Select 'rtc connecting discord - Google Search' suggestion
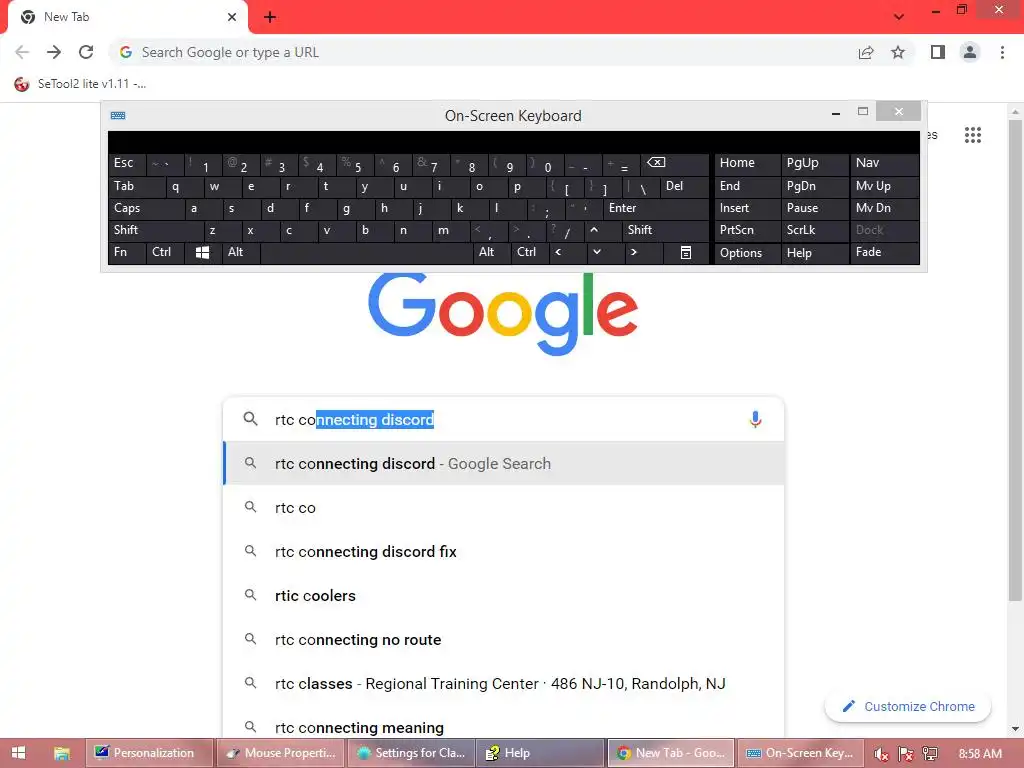Image resolution: width=1024 pixels, height=768 pixels. (503, 464)
